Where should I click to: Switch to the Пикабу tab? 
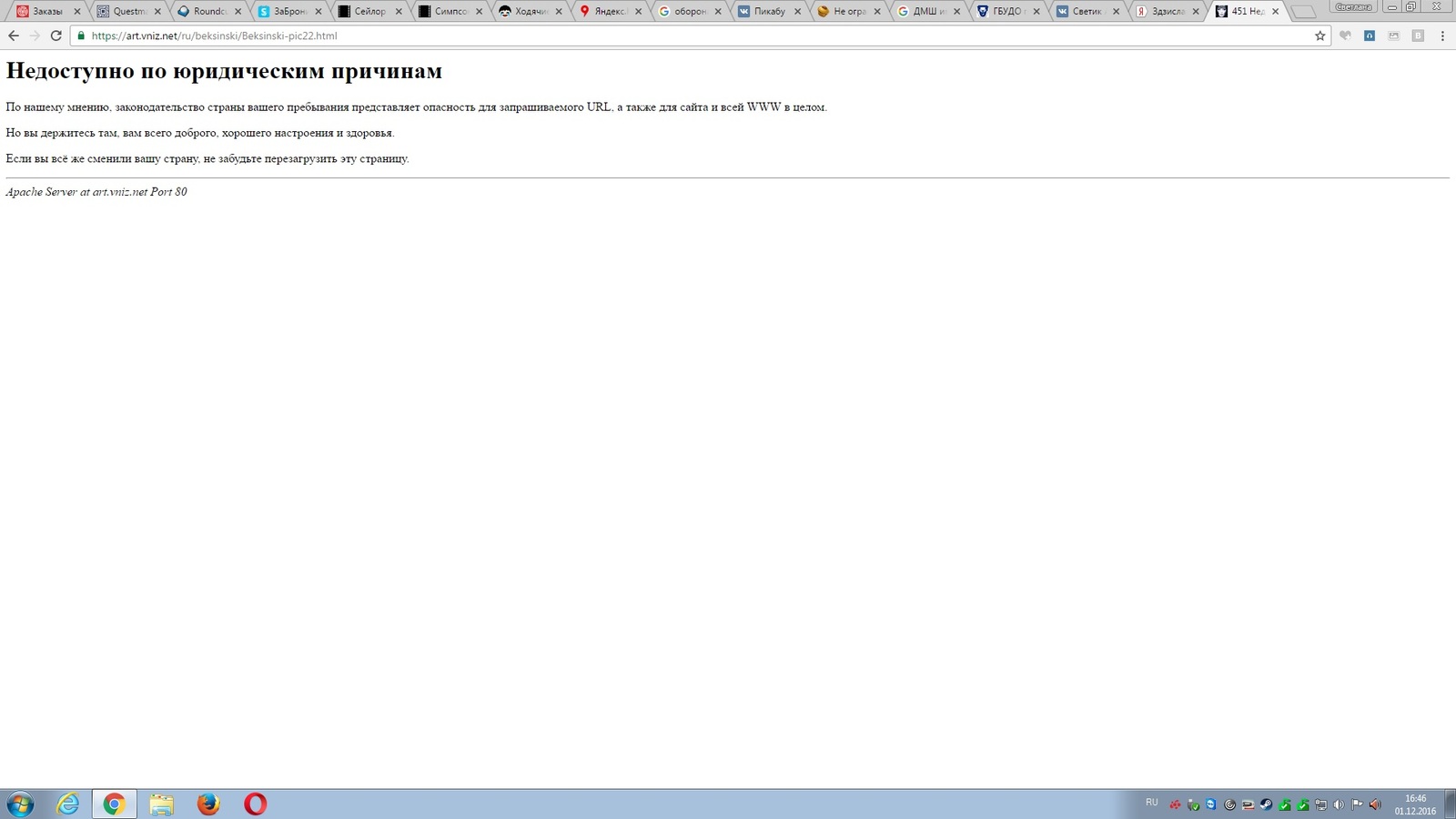[770, 11]
